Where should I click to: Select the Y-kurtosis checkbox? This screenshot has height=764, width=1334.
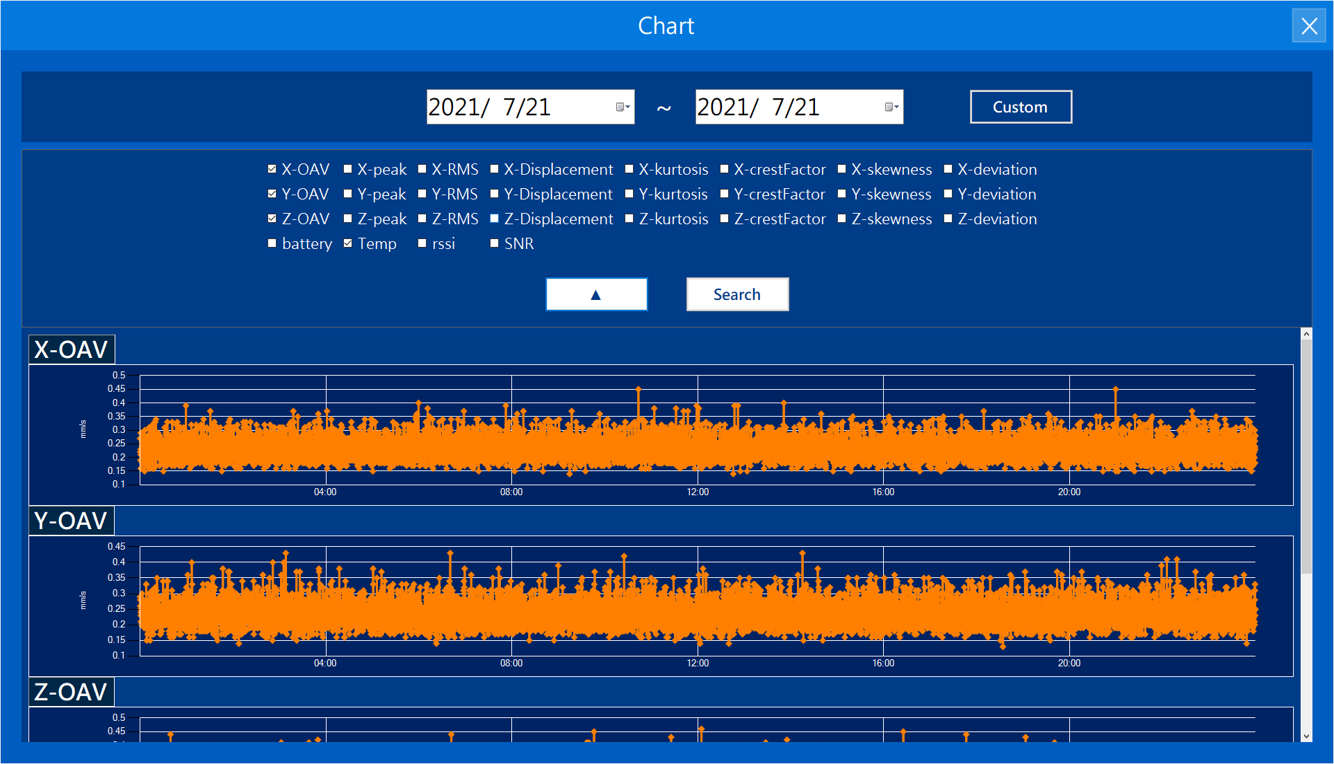[x=629, y=194]
